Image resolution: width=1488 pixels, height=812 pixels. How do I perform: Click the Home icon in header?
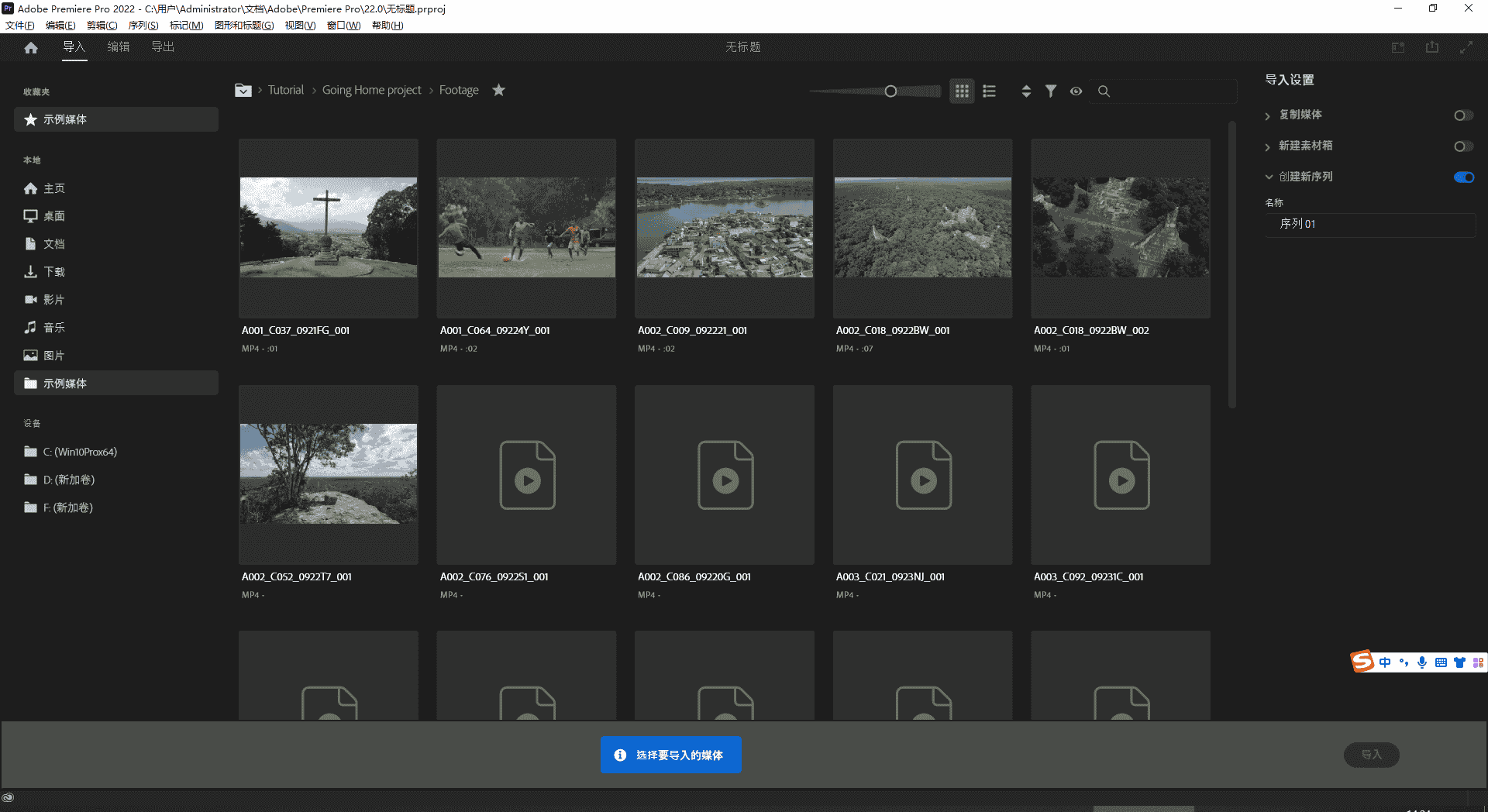(31, 48)
